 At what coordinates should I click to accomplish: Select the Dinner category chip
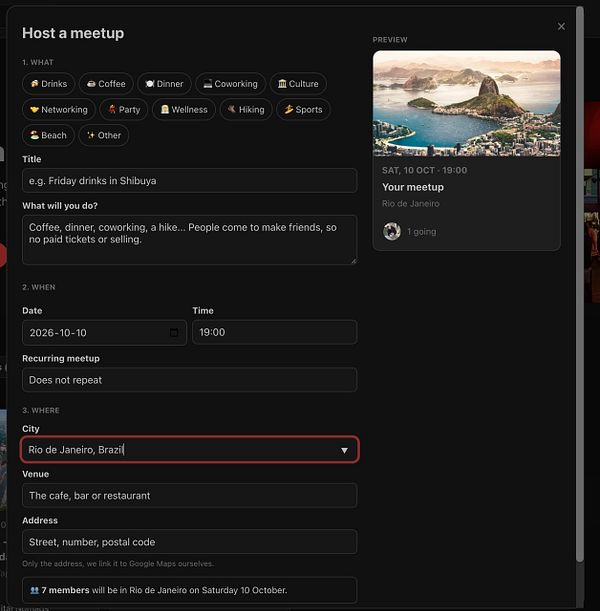coord(164,84)
